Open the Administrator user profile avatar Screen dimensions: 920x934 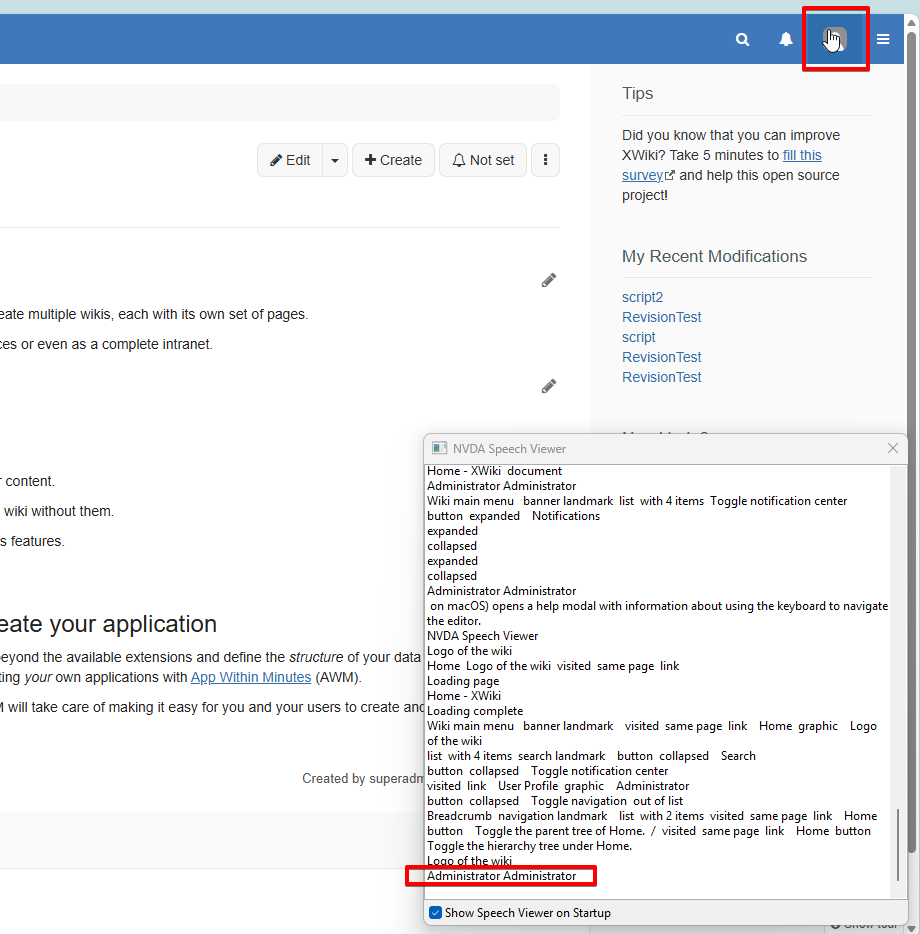pyautogui.click(x=835, y=39)
